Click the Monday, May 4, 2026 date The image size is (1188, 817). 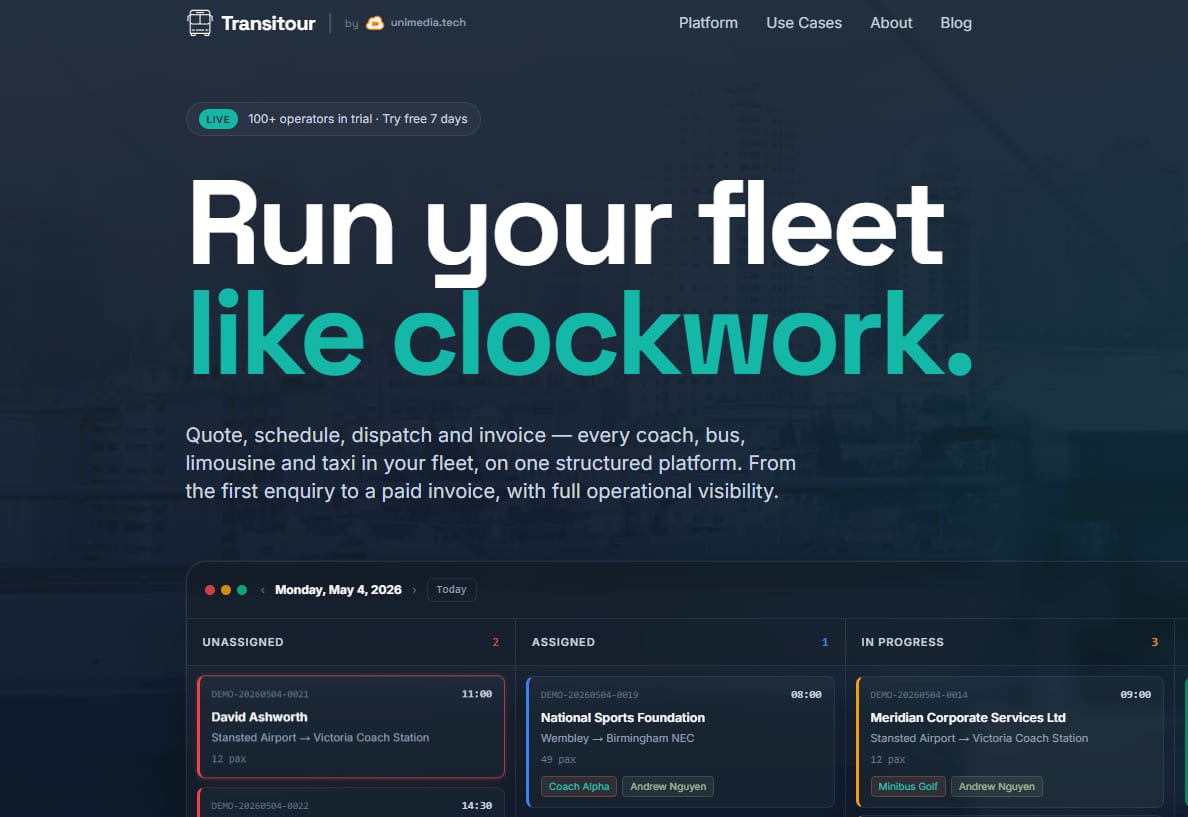[x=338, y=590]
